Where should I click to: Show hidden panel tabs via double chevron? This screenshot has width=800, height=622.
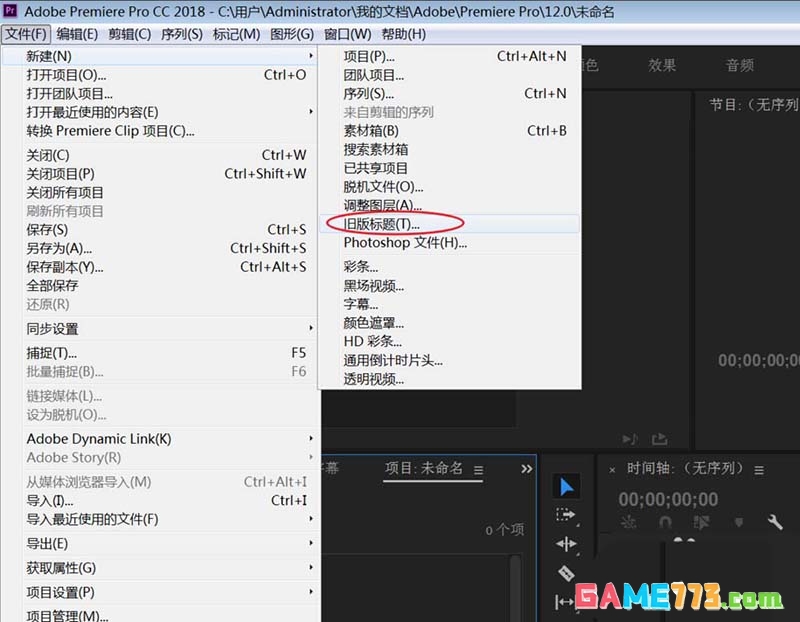tap(527, 469)
